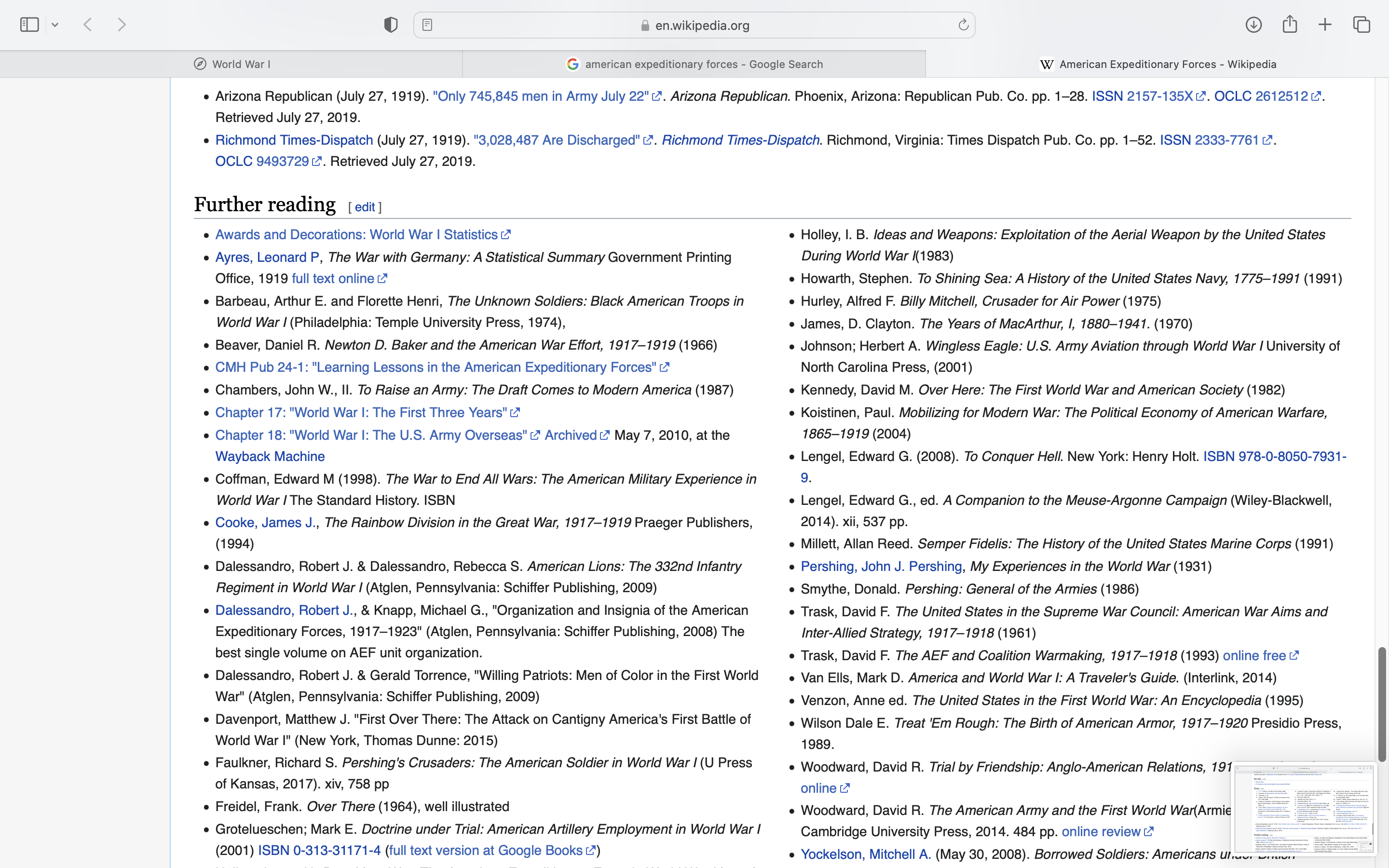The height and width of the screenshot is (868, 1389).
Task: Open a new tab with plus
Action: 1325,25
